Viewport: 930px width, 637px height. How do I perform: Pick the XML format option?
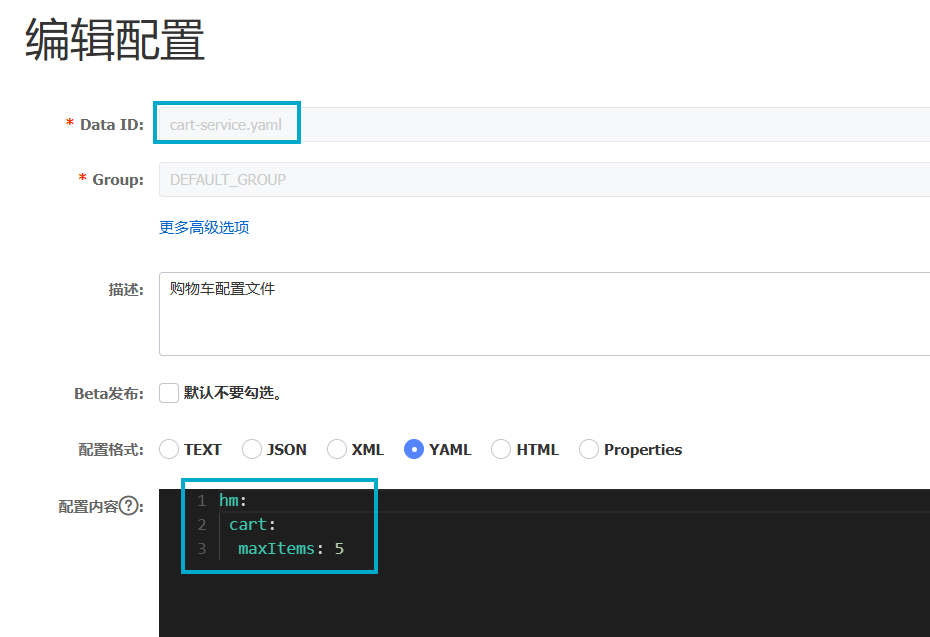336,449
